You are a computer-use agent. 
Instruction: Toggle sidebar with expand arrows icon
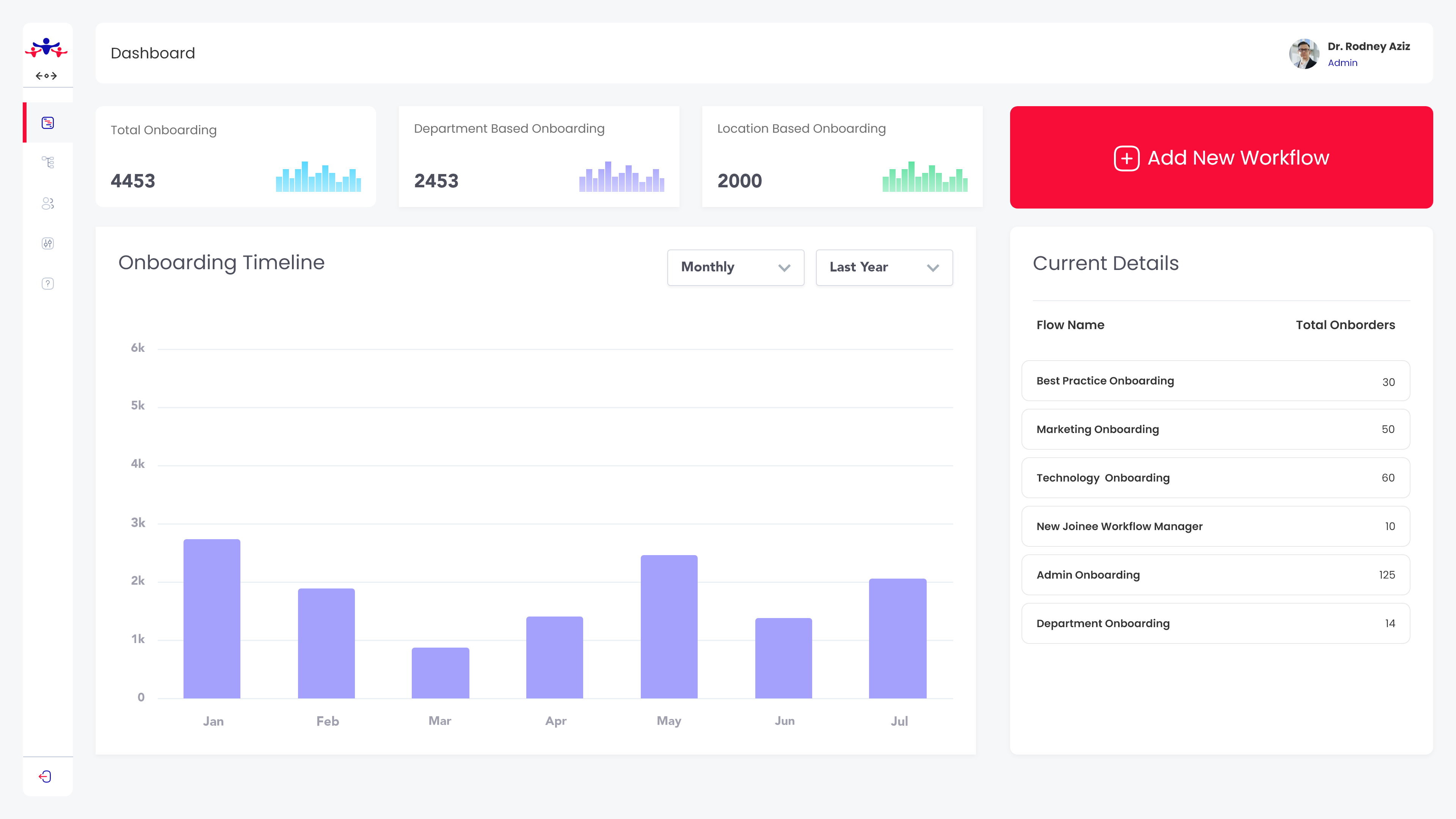(x=46, y=76)
